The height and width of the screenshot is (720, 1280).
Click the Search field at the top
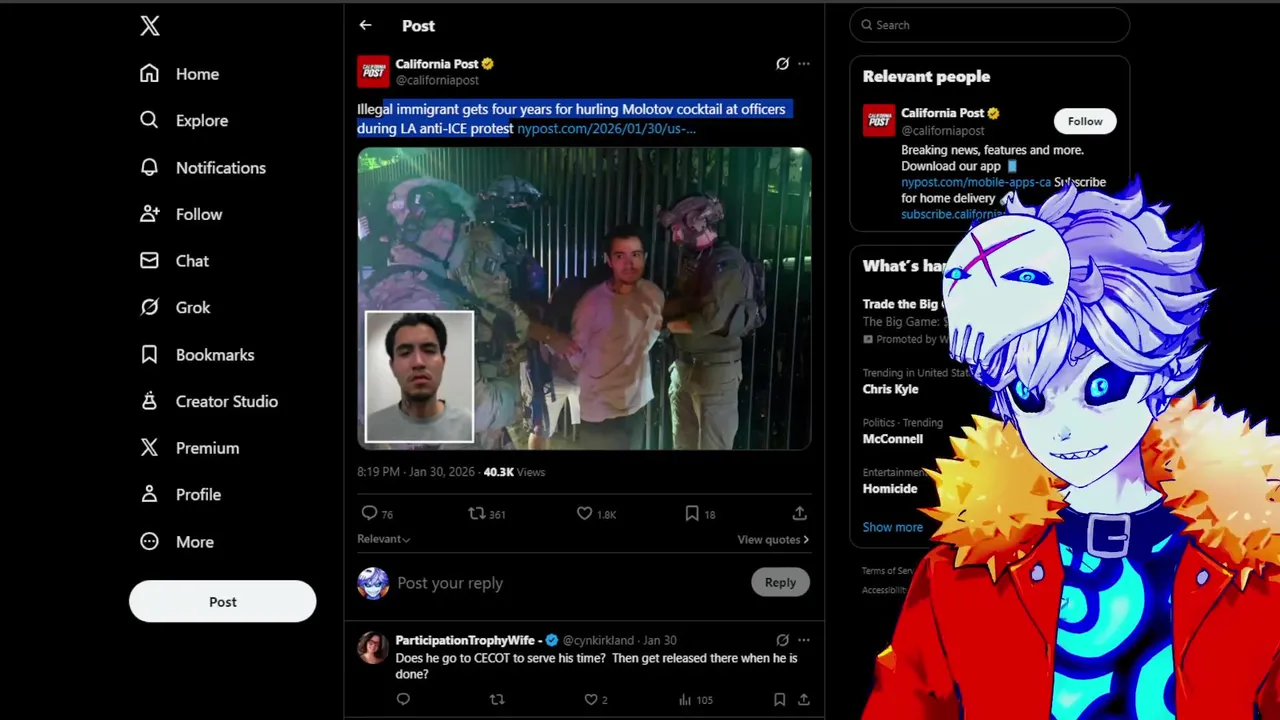coord(990,25)
